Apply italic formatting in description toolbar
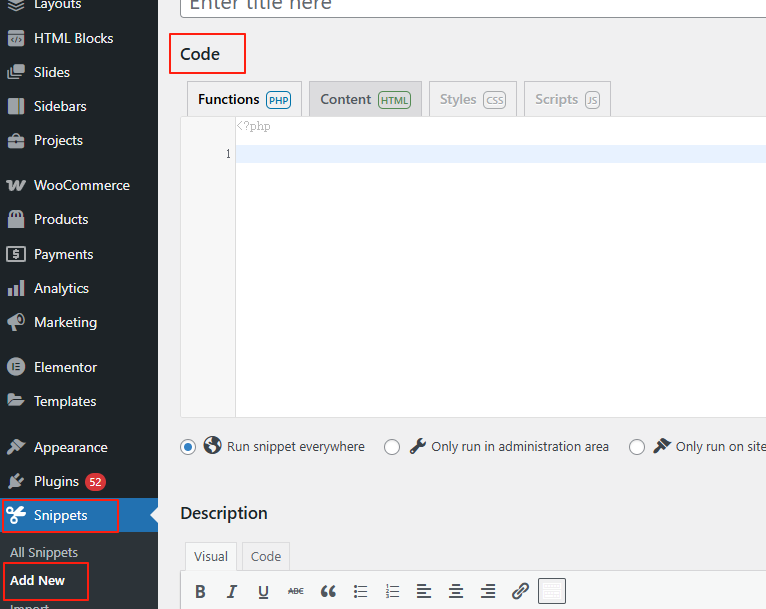Screen dimensions: 766x609 [232, 591]
